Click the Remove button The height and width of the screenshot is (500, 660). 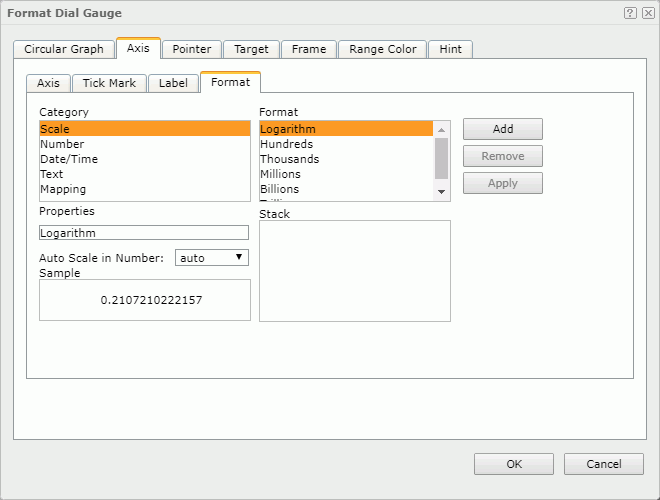click(503, 156)
